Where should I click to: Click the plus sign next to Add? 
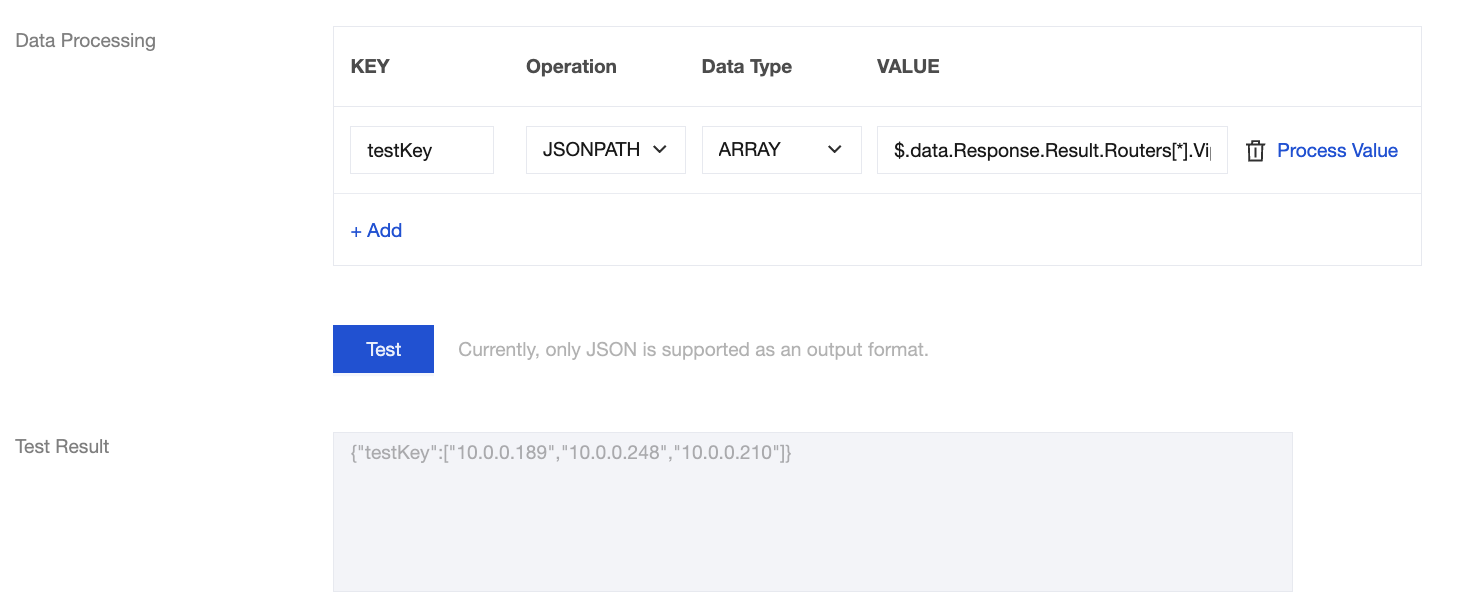coord(356,231)
